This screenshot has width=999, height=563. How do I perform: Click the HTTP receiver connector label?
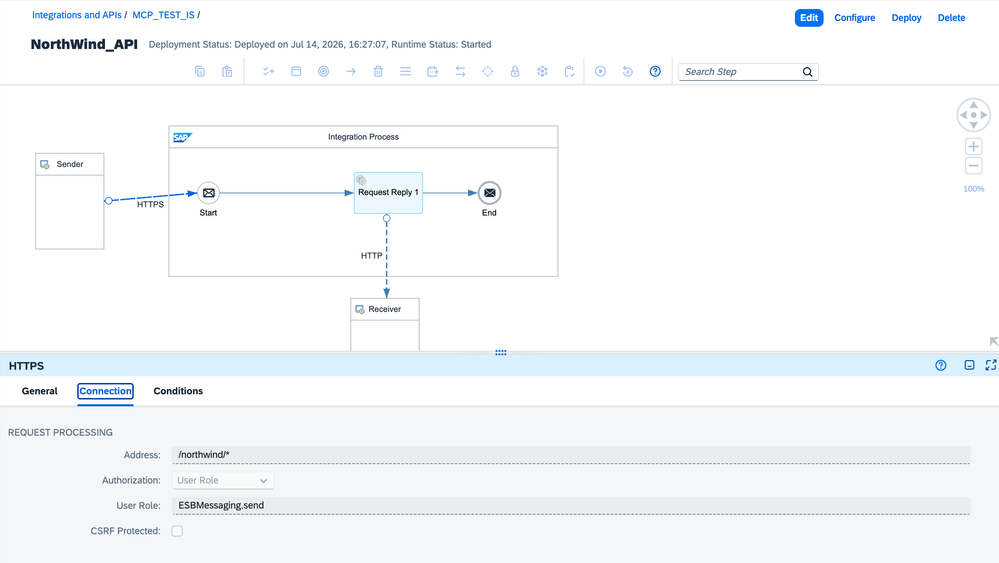click(371, 255)
